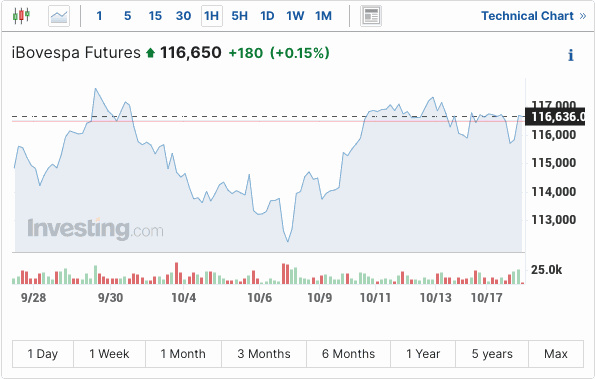Click the 10/6 date label
This screenshot has height=379, width=595.
pyautogui.click(x=260, y=297)
